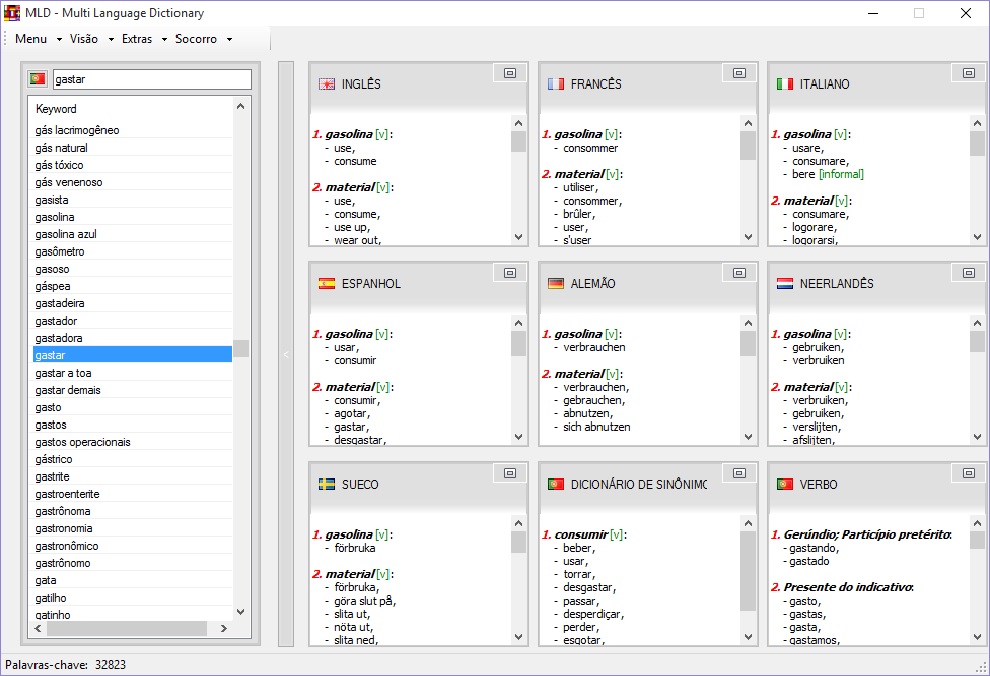Toggle the VERBO panel maximize button
The height and width of the screenshot is (676, 990).
click(968, 473)
